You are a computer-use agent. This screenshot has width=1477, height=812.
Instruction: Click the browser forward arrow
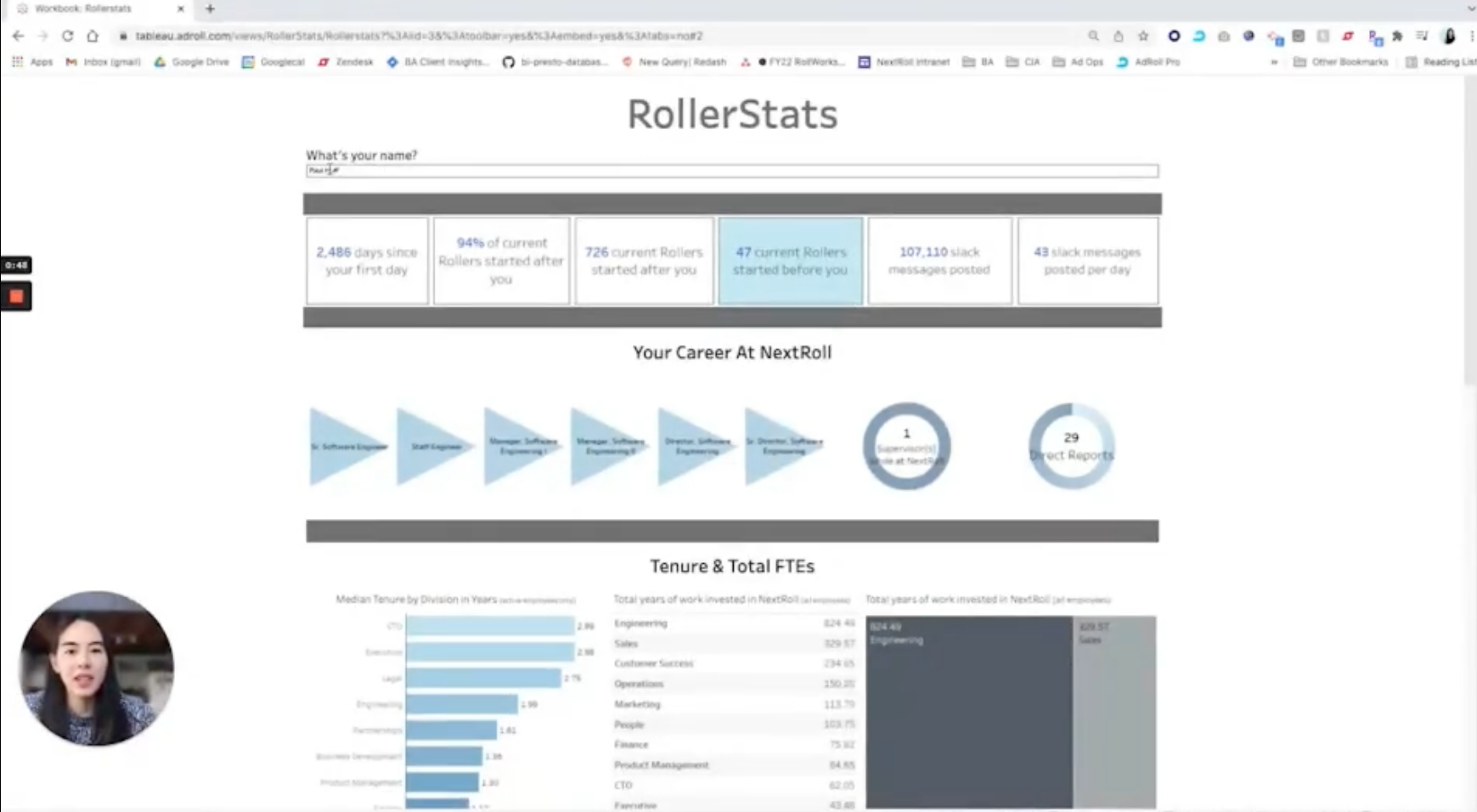click(42, 36)
